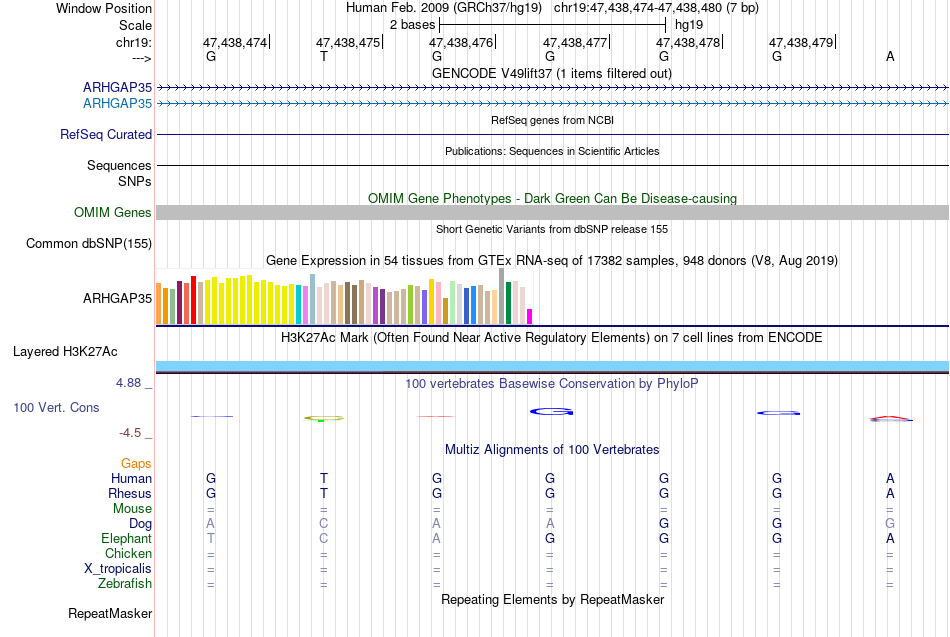The image size is (950, 637).
Task: Open 100 Vert. Cons track label
Action: (56, 408)
